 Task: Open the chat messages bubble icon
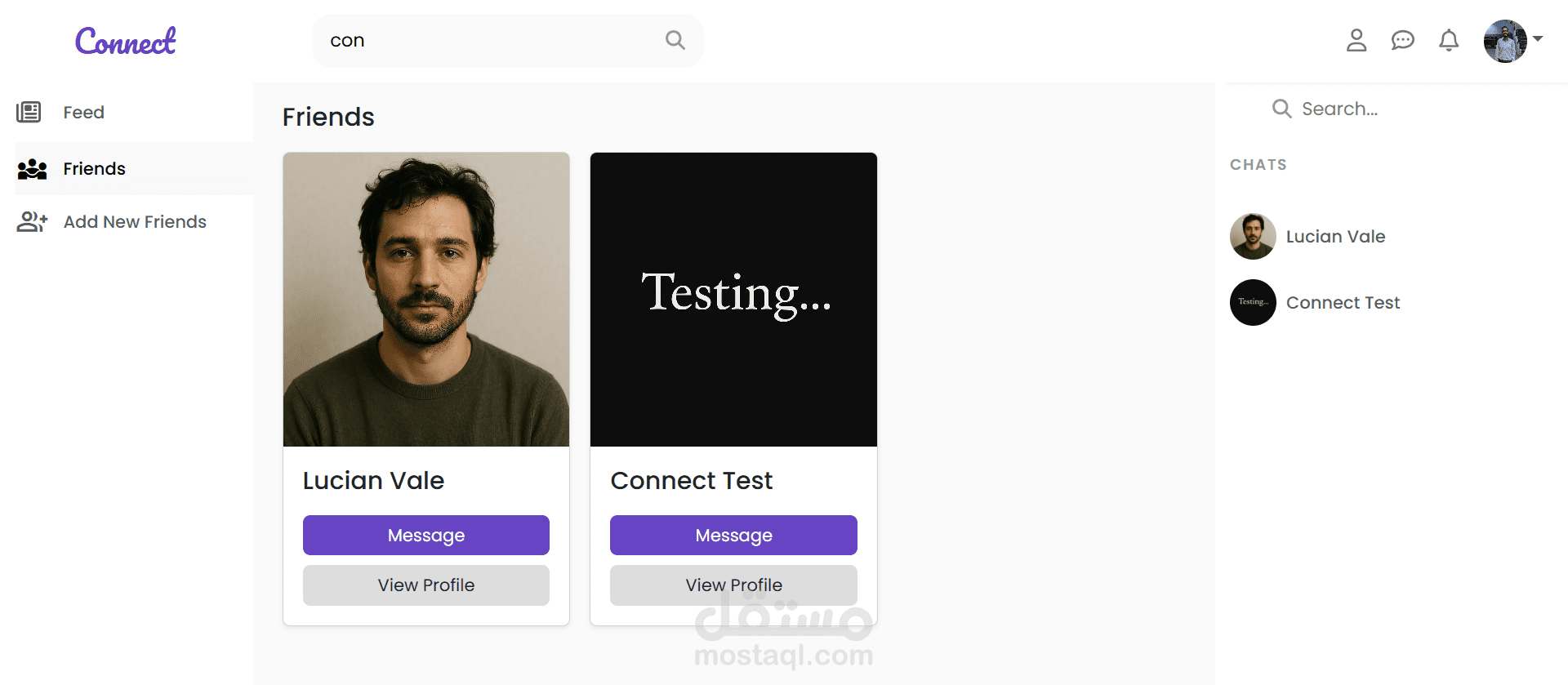[x=1403, y=40]
